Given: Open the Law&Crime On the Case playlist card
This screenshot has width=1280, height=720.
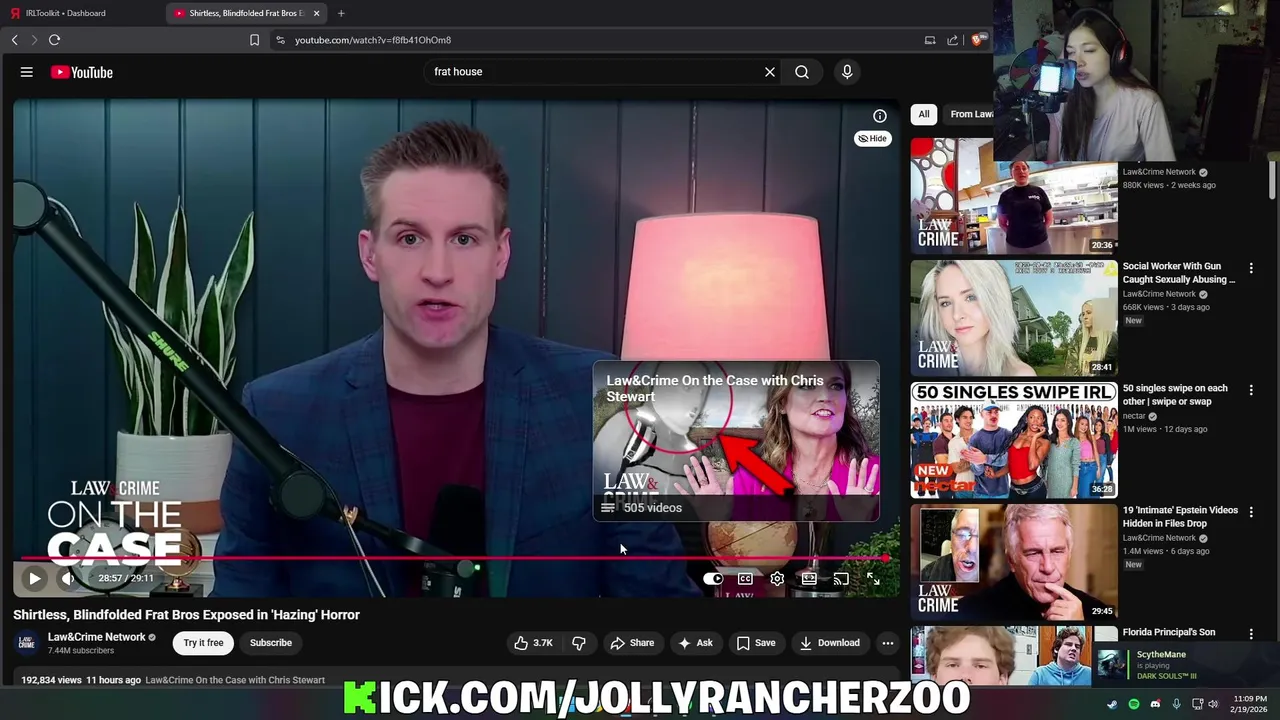Looking at the screenshot, I should 736,441.
